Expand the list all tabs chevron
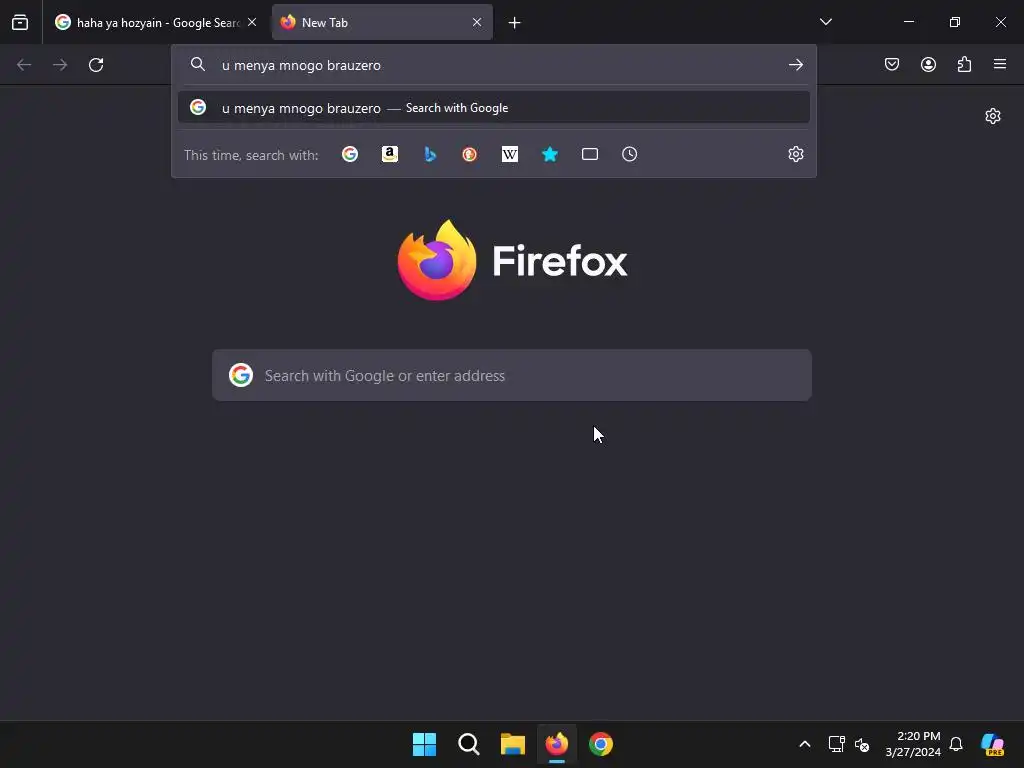The height and width of the screenshot is (768, 1024). [x=826, y=22]
